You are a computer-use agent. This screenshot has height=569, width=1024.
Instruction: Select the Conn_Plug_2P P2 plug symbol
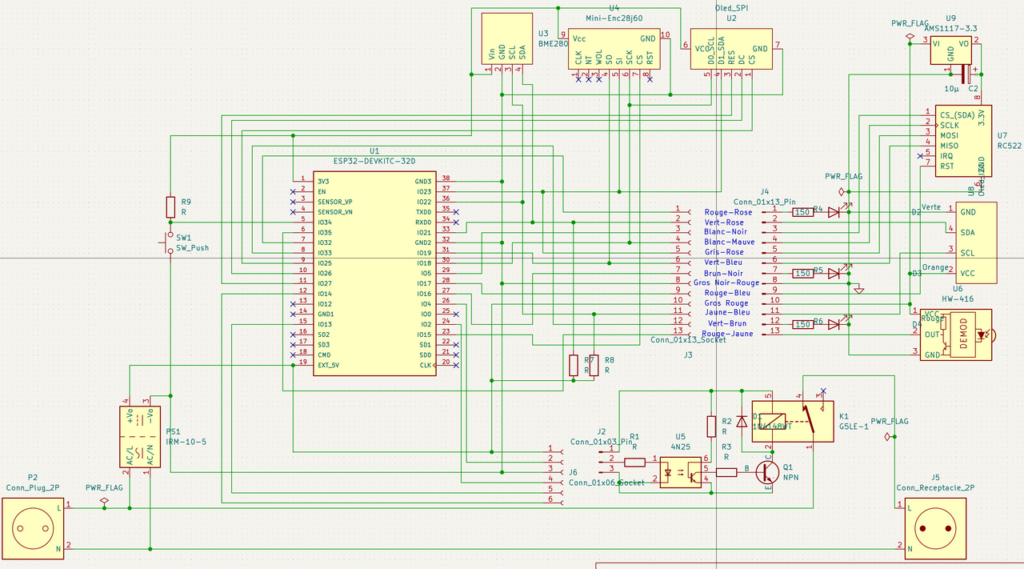click(x=33, y=528)
